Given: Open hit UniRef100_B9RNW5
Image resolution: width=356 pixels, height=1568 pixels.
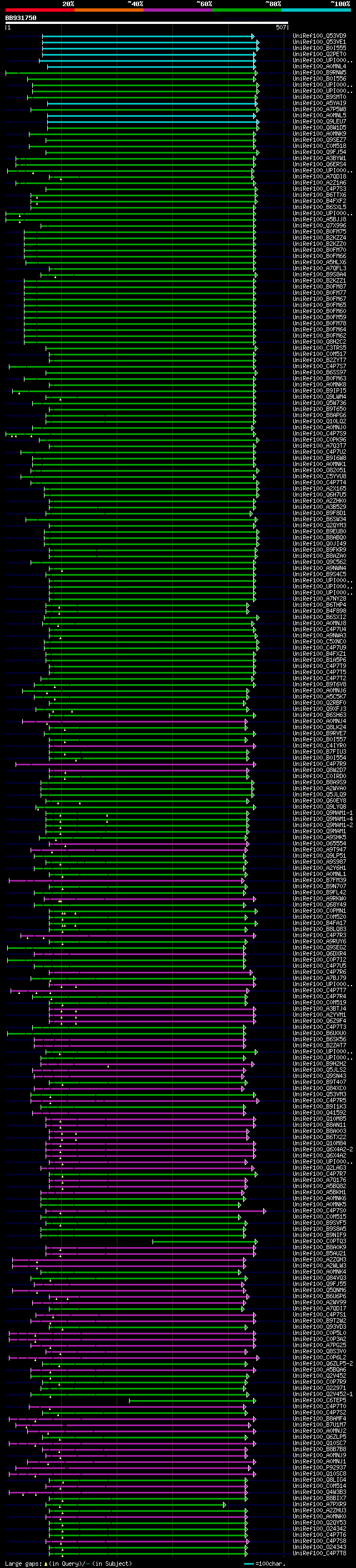Looking at the screenshot, I should click(x=319, y=72).
